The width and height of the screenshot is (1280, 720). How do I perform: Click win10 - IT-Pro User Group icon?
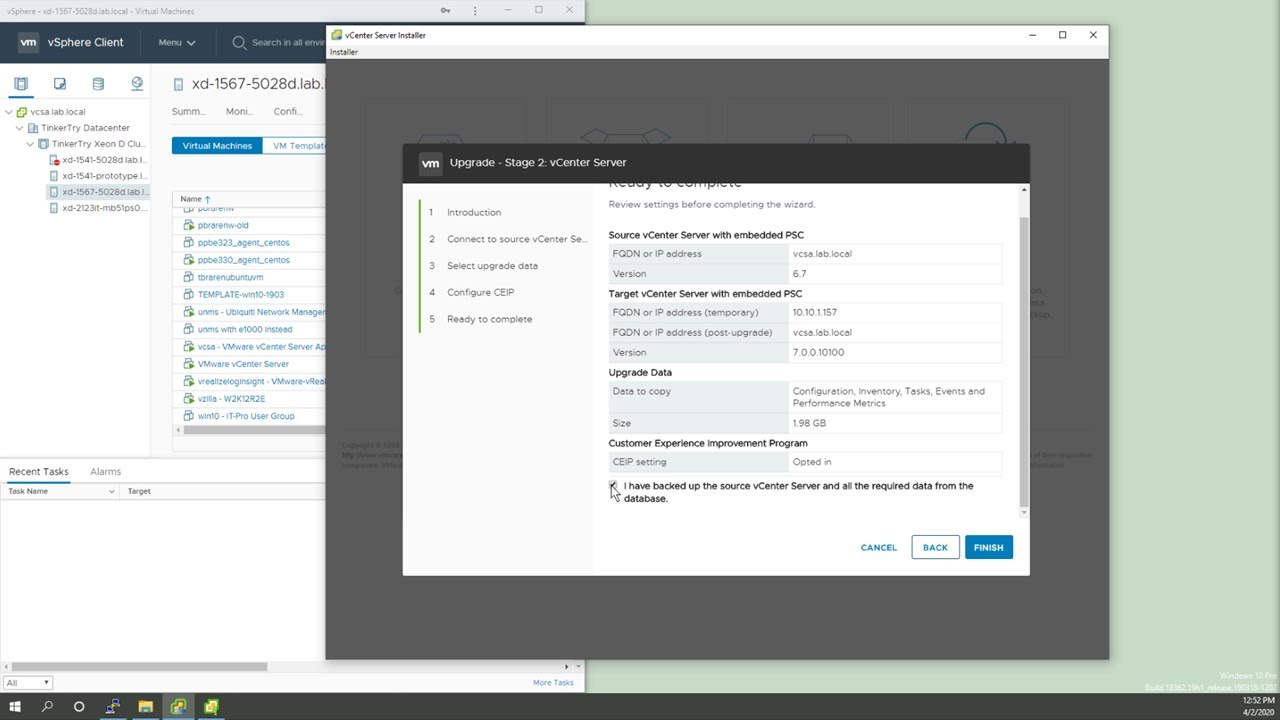tap(189, 416)
